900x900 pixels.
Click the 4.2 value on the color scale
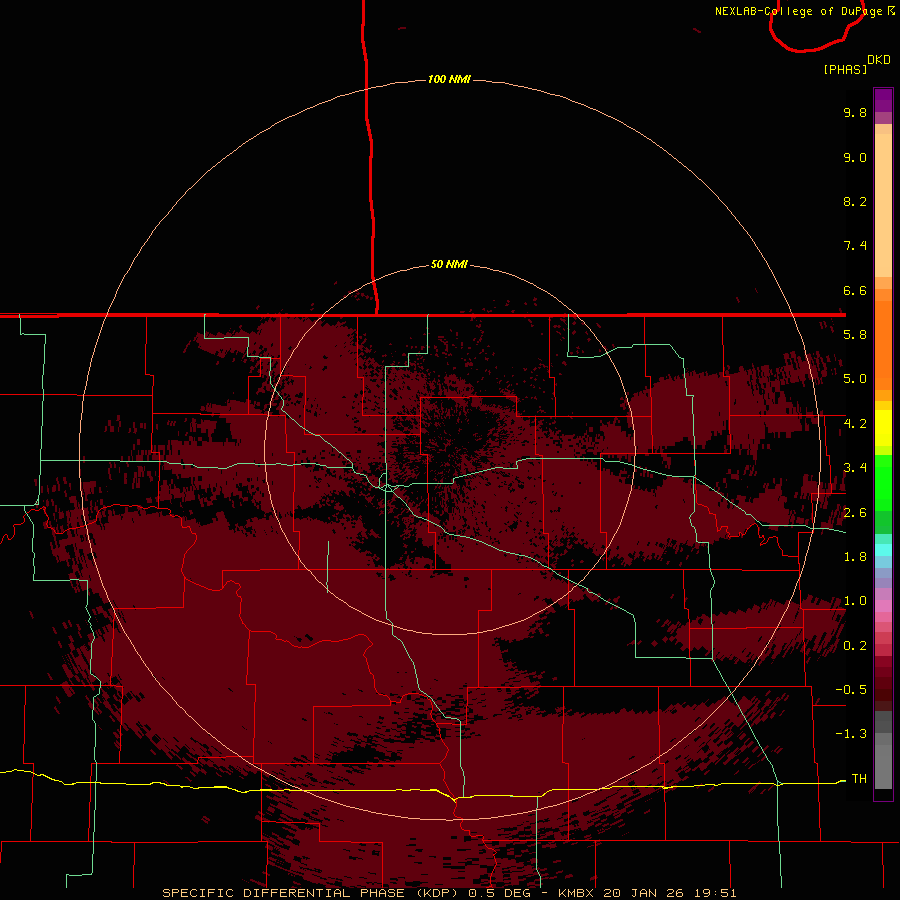pyautogui.click(x=855, y=424)
